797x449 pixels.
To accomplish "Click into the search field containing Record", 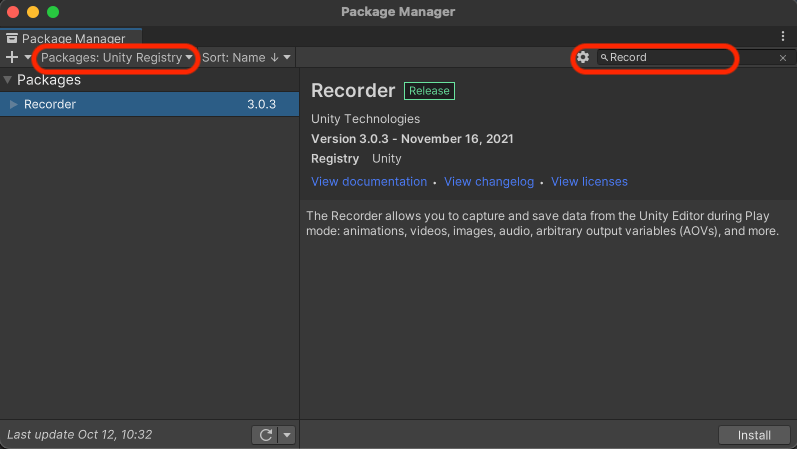I will (686, 57).
